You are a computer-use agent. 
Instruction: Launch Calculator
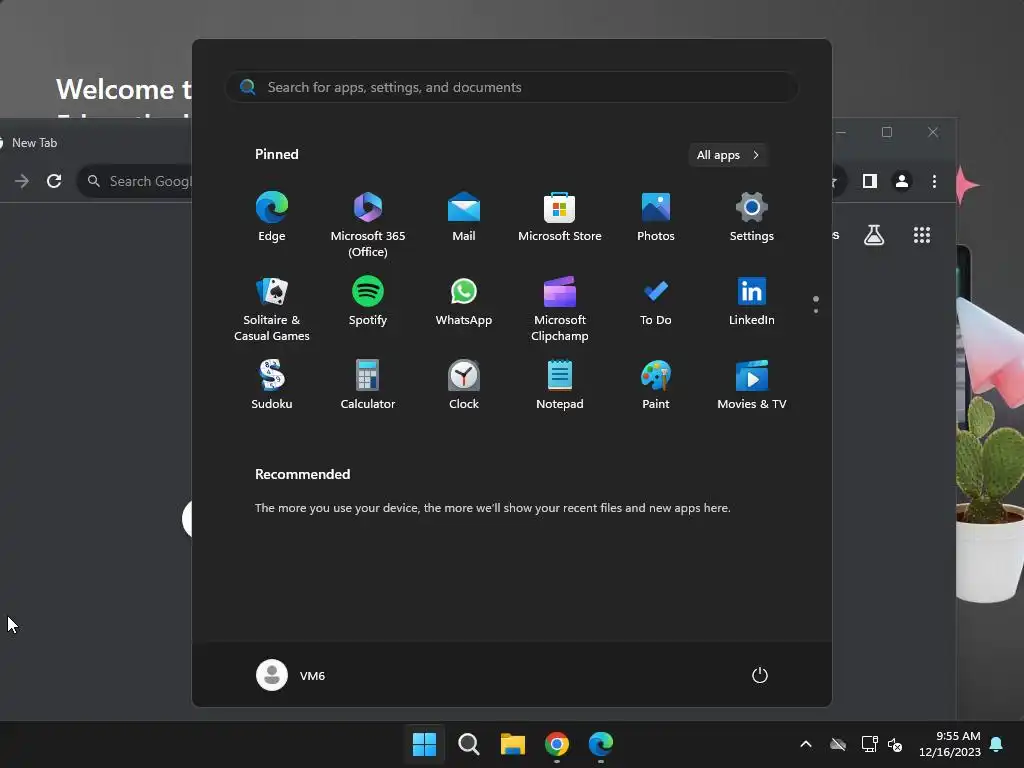(x=368, y=385)
